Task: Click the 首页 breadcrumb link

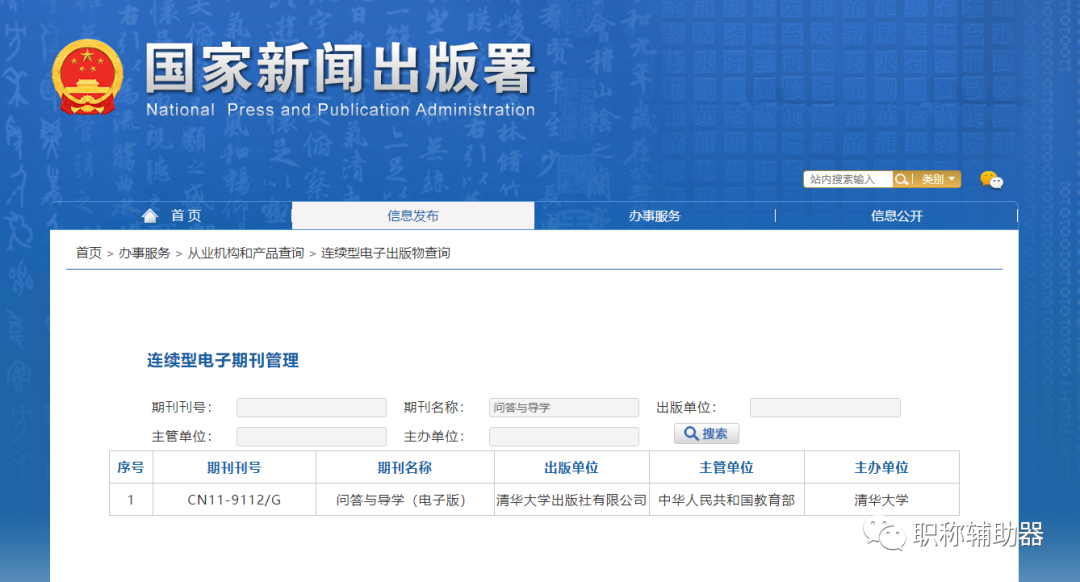Action: point(87,252)
